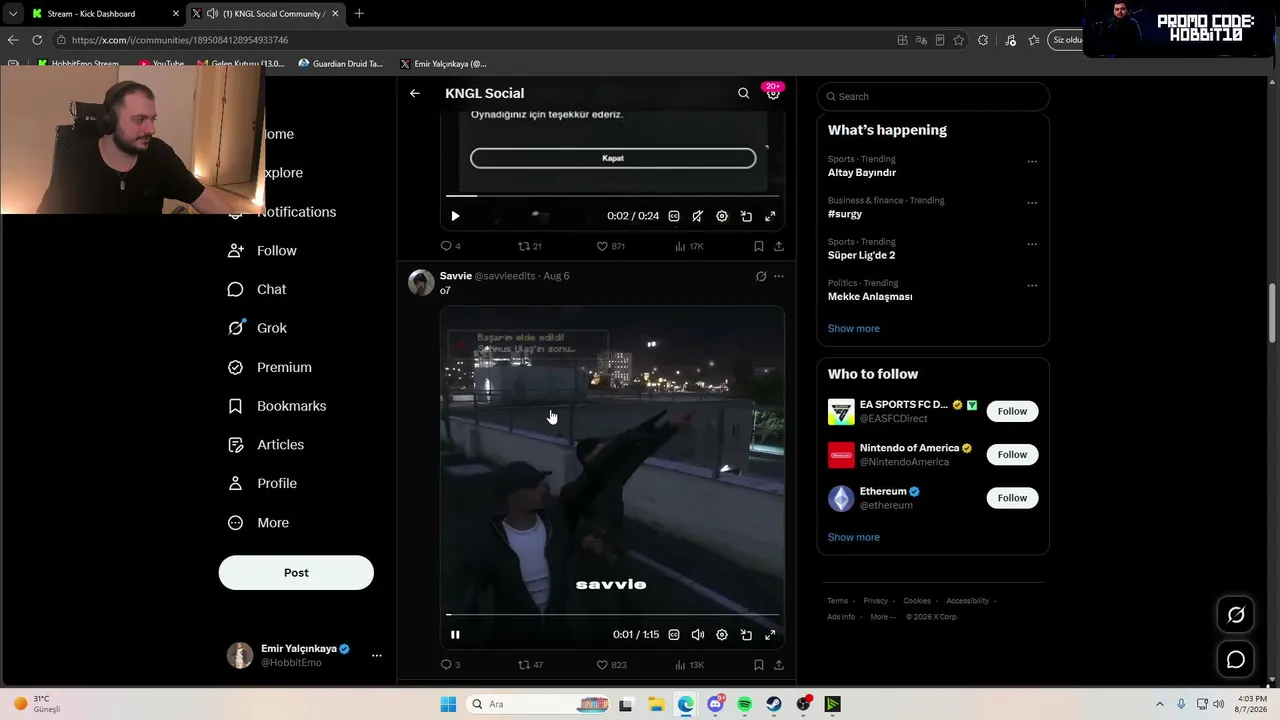This screenshot has width=1280, height=720.
Task: Open Chat in the left navigation
Action: (257, 290)
